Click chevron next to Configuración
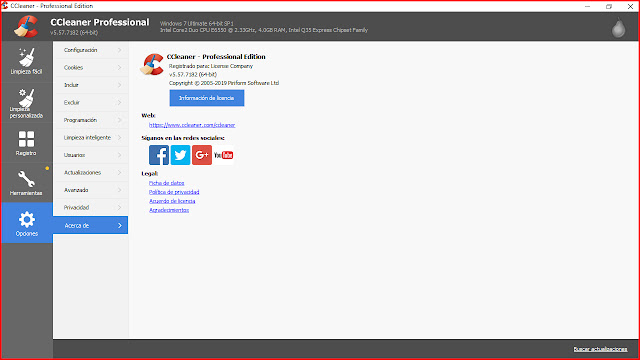The width and height of the screenshot is (640, 360). [120, 50]
